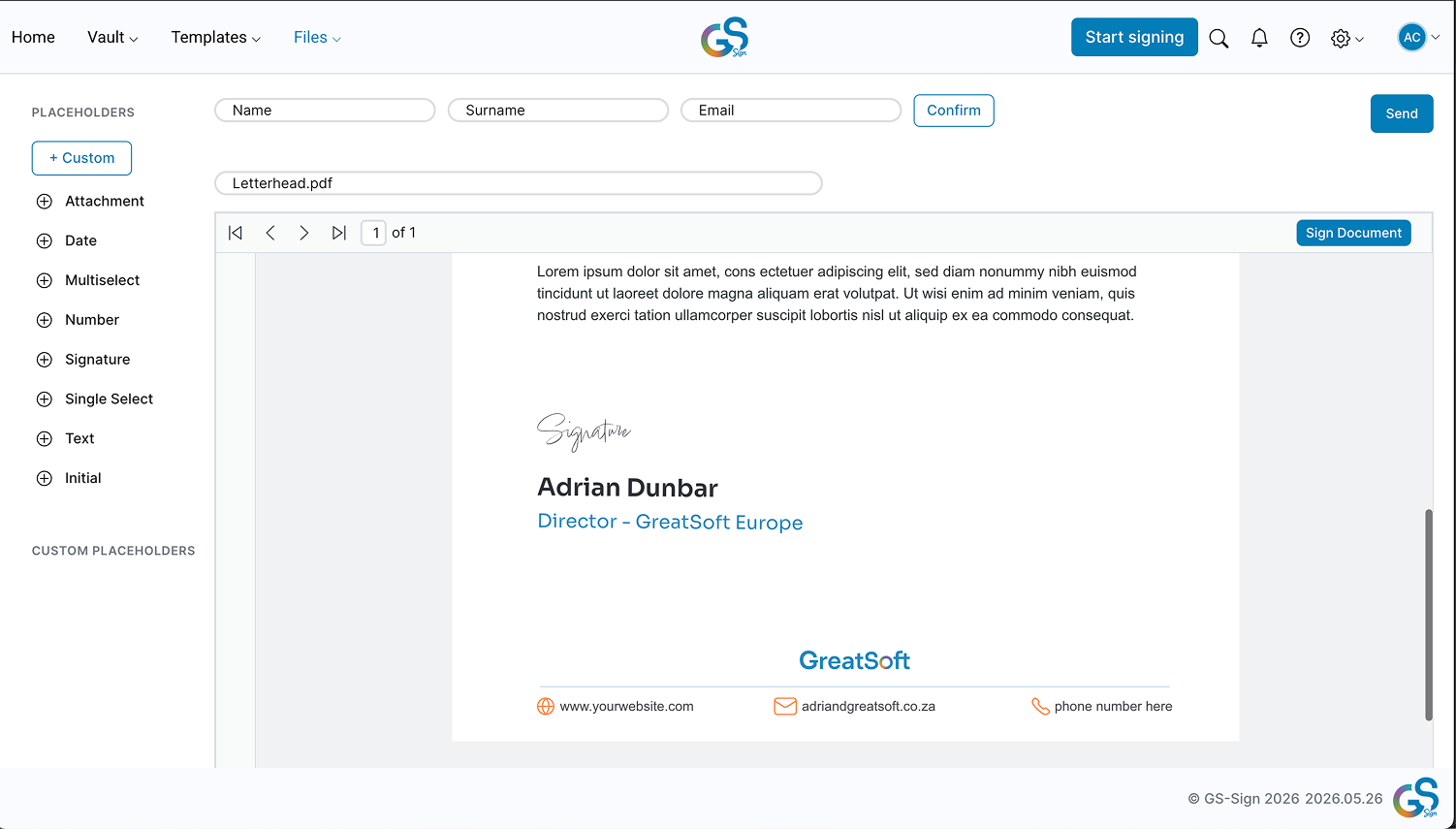Click the GreatSoft logo in document
The image size is (1456, 829).
pyautogui.click(x=854, y=660)
